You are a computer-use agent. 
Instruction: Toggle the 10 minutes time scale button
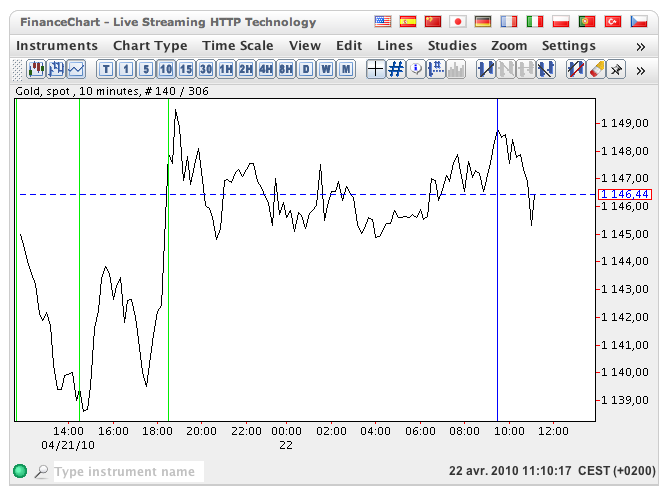(166, 69)
